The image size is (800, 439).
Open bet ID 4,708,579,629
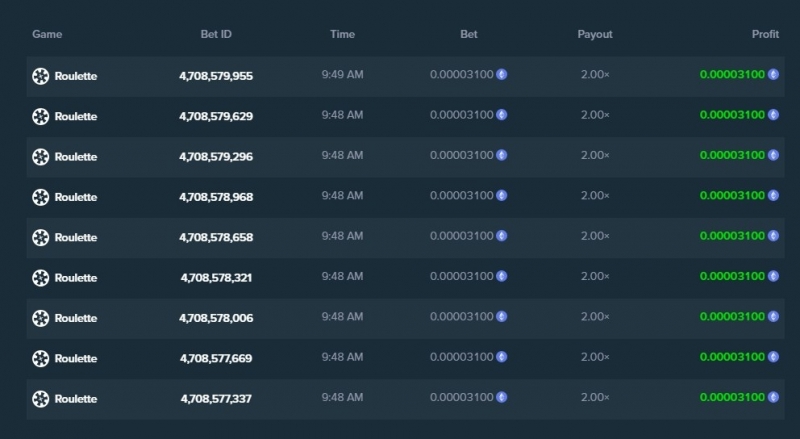[x=216, y=116]
